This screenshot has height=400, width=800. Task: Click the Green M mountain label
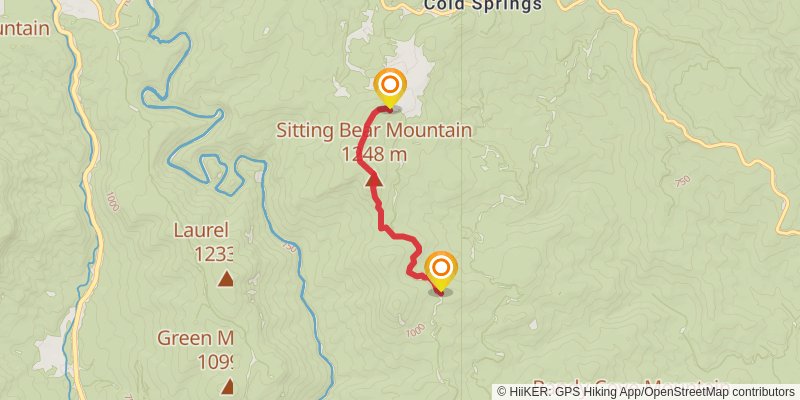point(195,338)
